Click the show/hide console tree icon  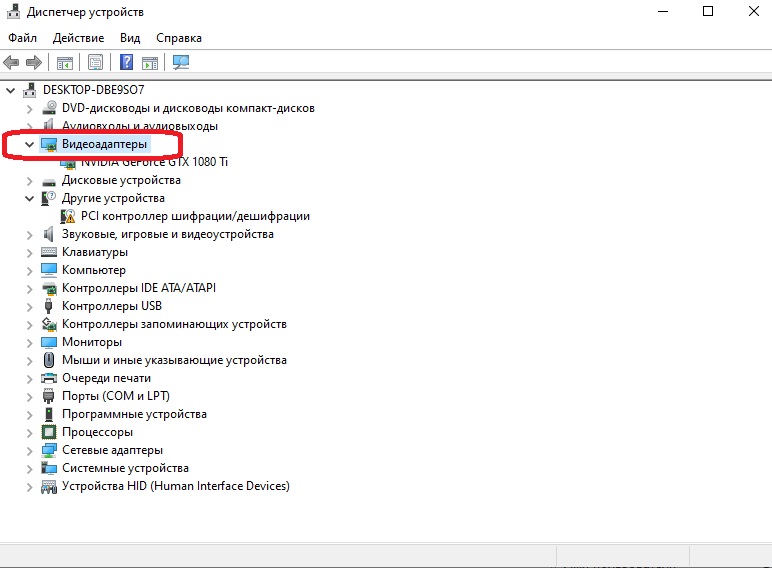point(64,62)
